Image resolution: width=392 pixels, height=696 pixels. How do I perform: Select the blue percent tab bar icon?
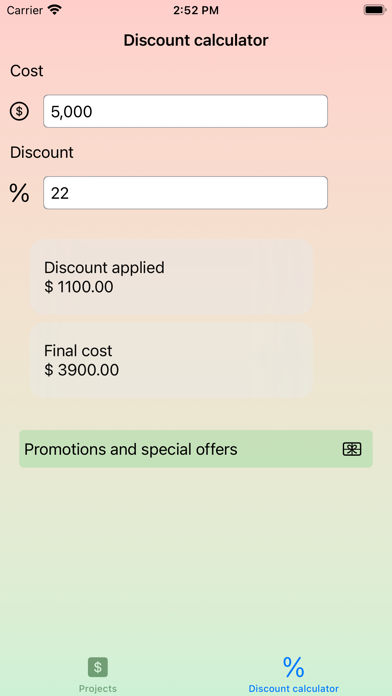(293, 667)
